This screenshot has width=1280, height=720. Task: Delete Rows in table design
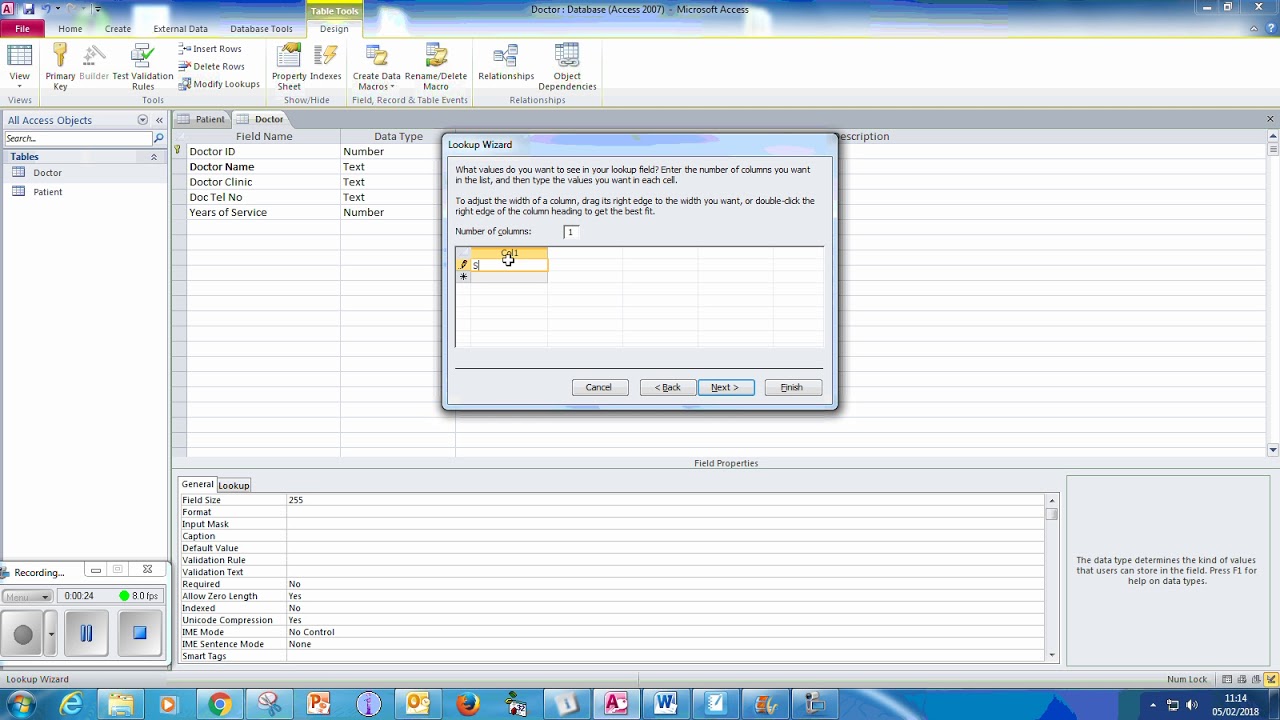[x=211, y=66]
